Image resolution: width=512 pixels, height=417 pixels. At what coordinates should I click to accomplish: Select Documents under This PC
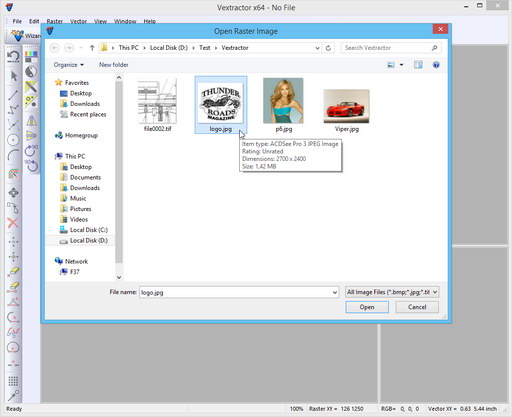tap(85, 177)
